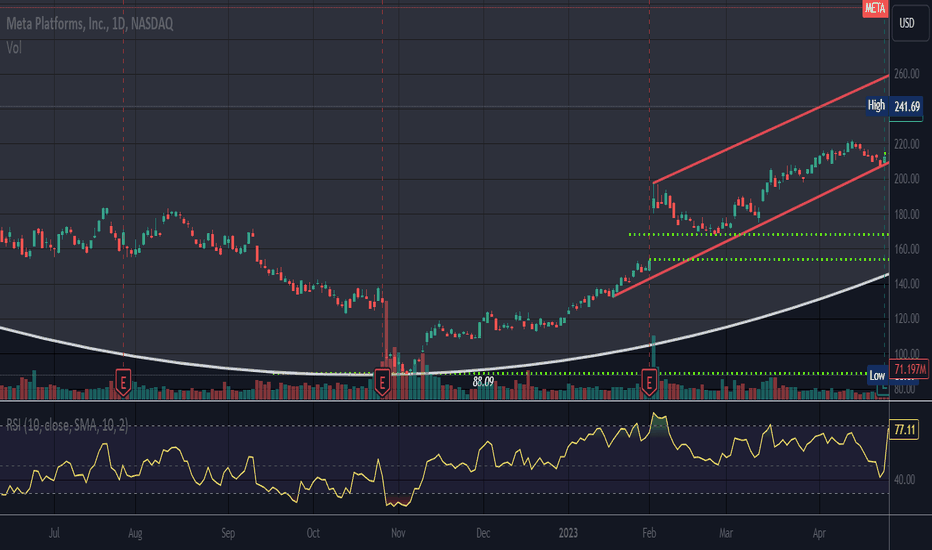The height and width of the screenshot is (550, 932).
Task: Click the earnings E marker near November
Action: 382,382
